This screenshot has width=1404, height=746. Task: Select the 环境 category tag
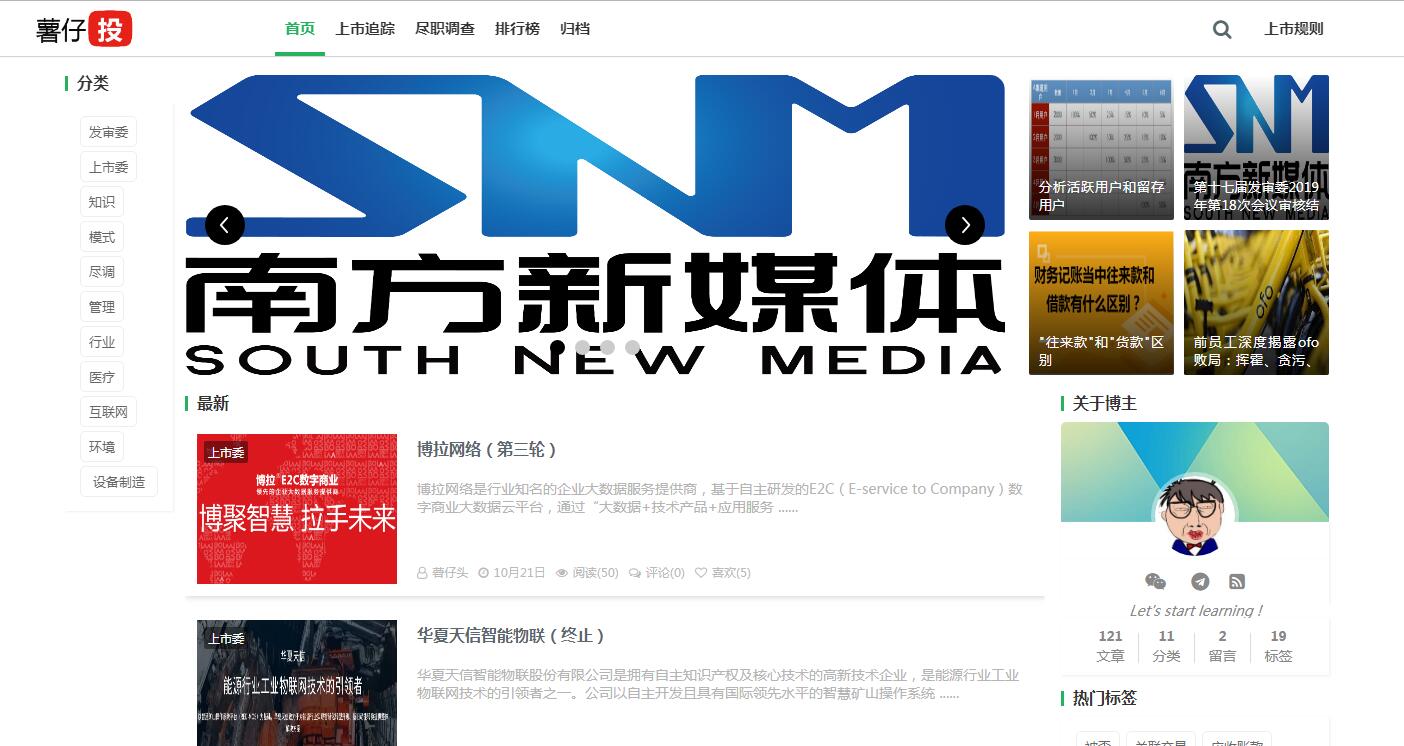102,447
